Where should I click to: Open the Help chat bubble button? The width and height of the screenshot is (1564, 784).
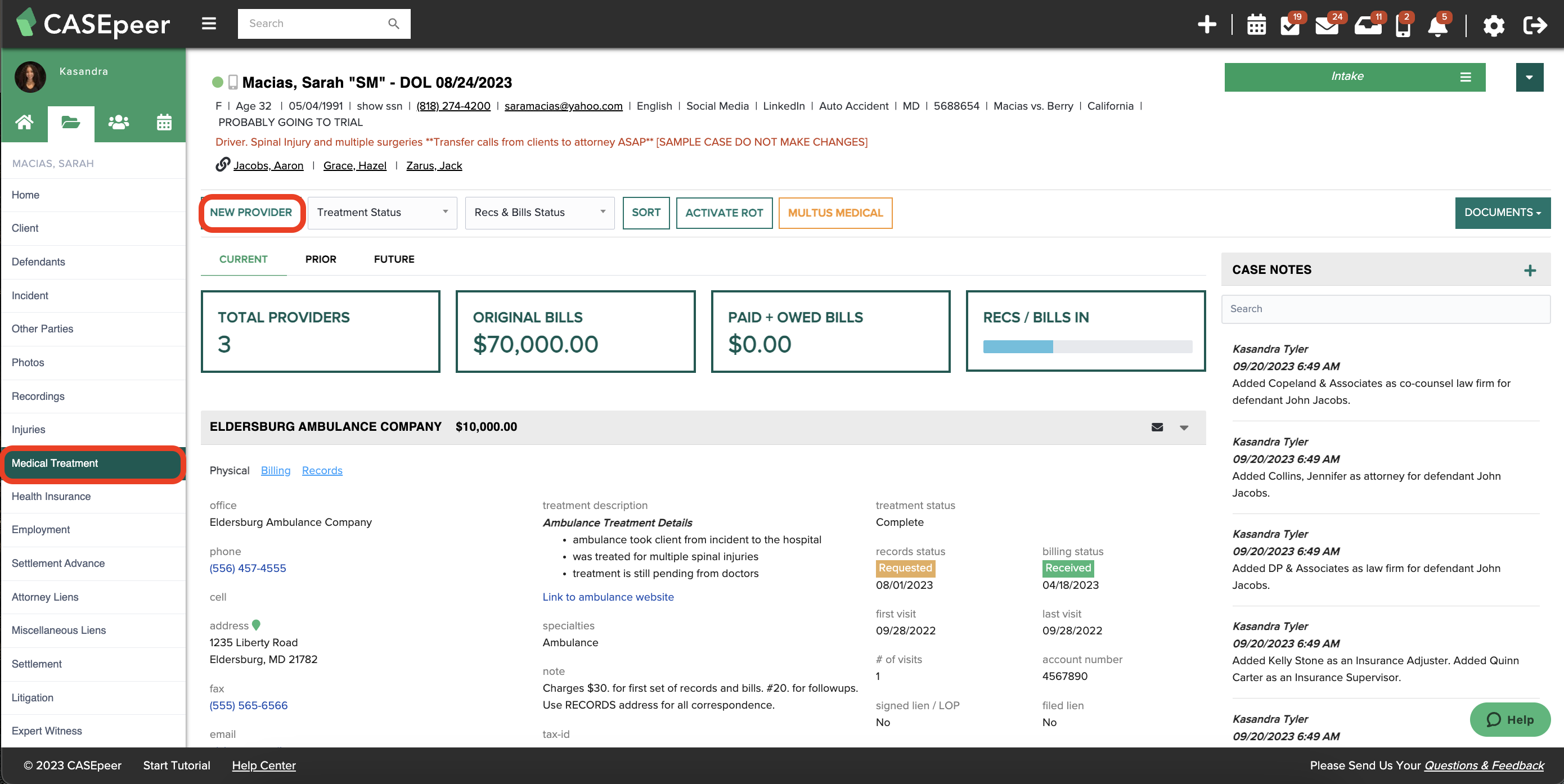1509,719
